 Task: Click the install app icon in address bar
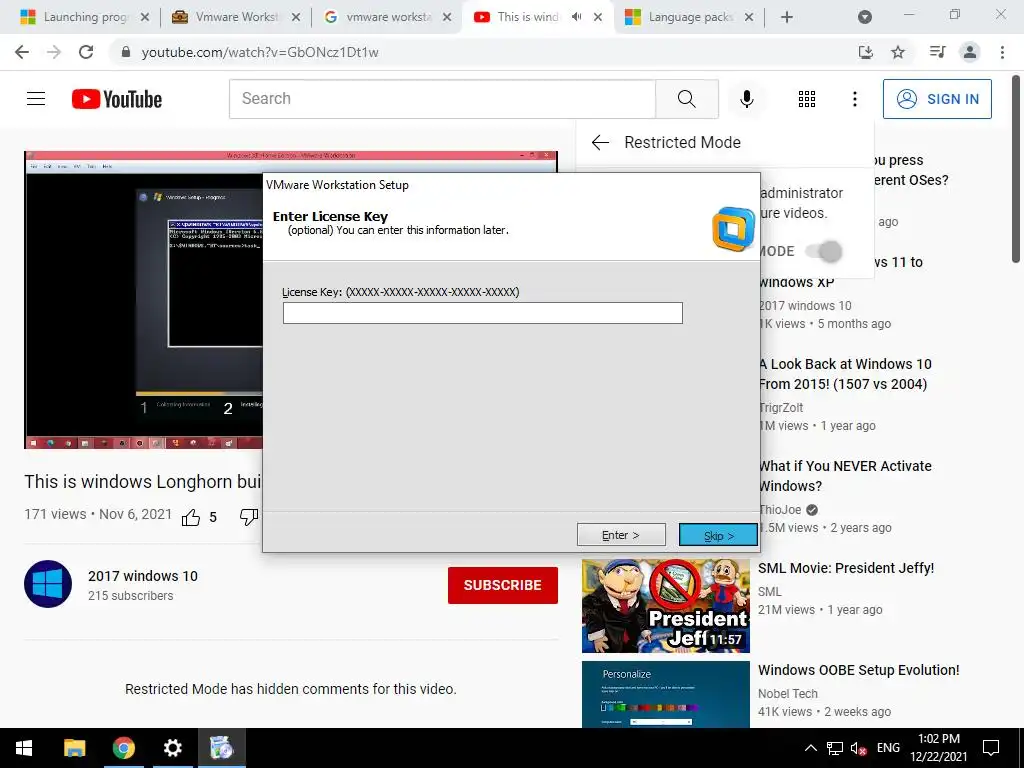(x=865, y=52)
